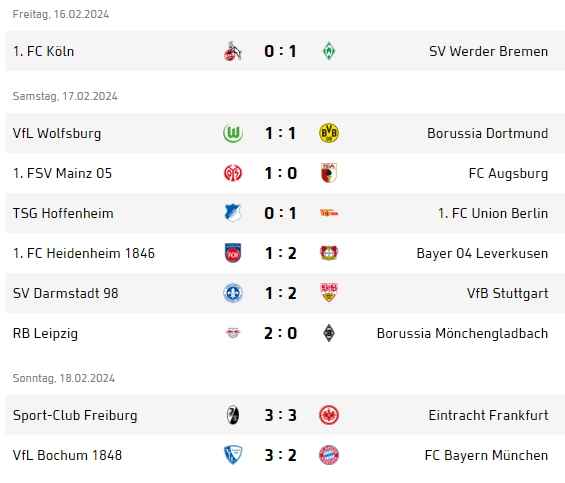Click the VfL Wolfsburg green logo
The image size is (565, 483).
233,133
